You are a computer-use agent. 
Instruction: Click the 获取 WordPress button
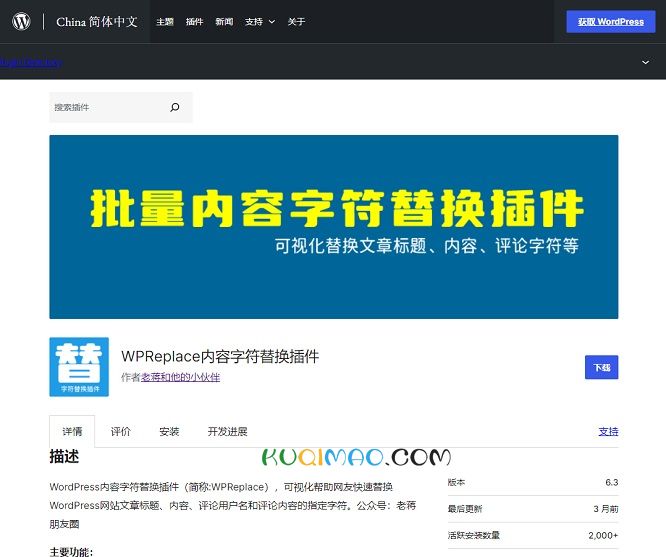[x=611, y=22]
